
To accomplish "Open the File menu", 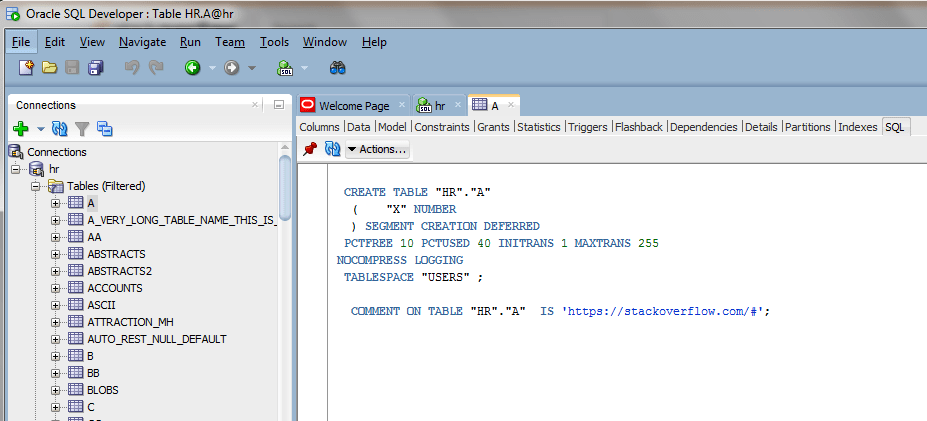I will pos(21,42).
